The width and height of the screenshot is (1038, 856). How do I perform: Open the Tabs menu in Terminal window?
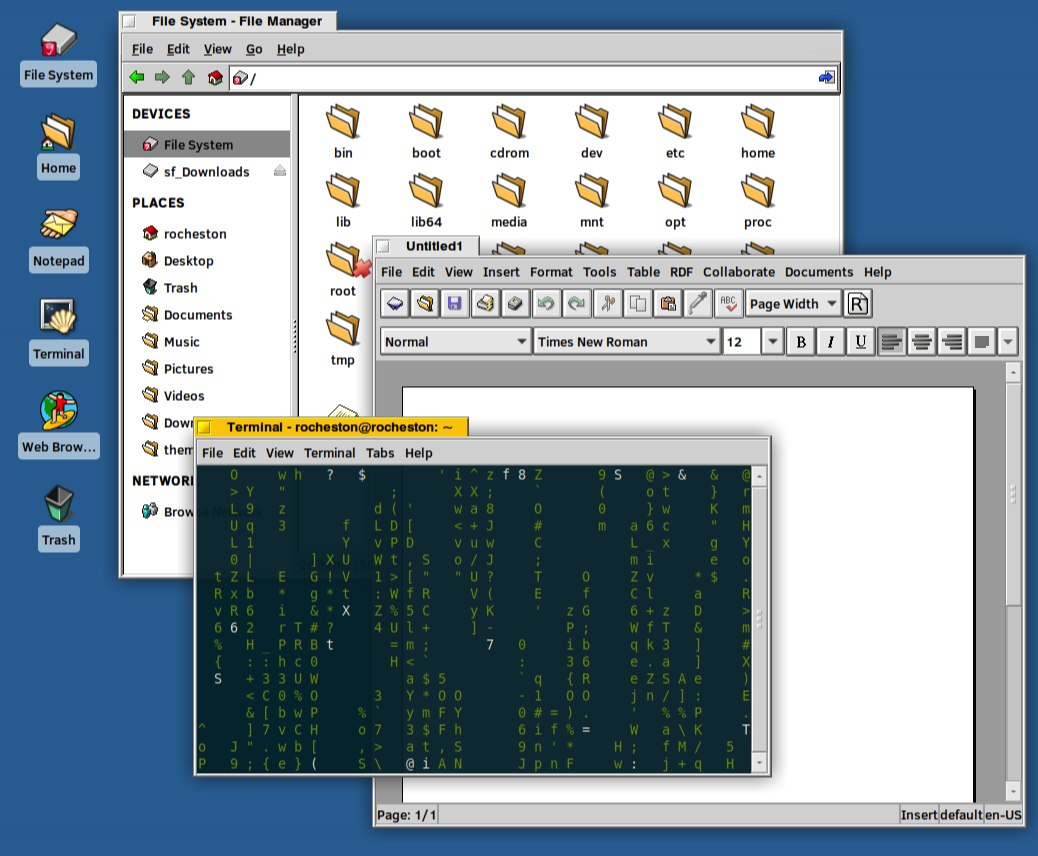(x=380, y=453)
